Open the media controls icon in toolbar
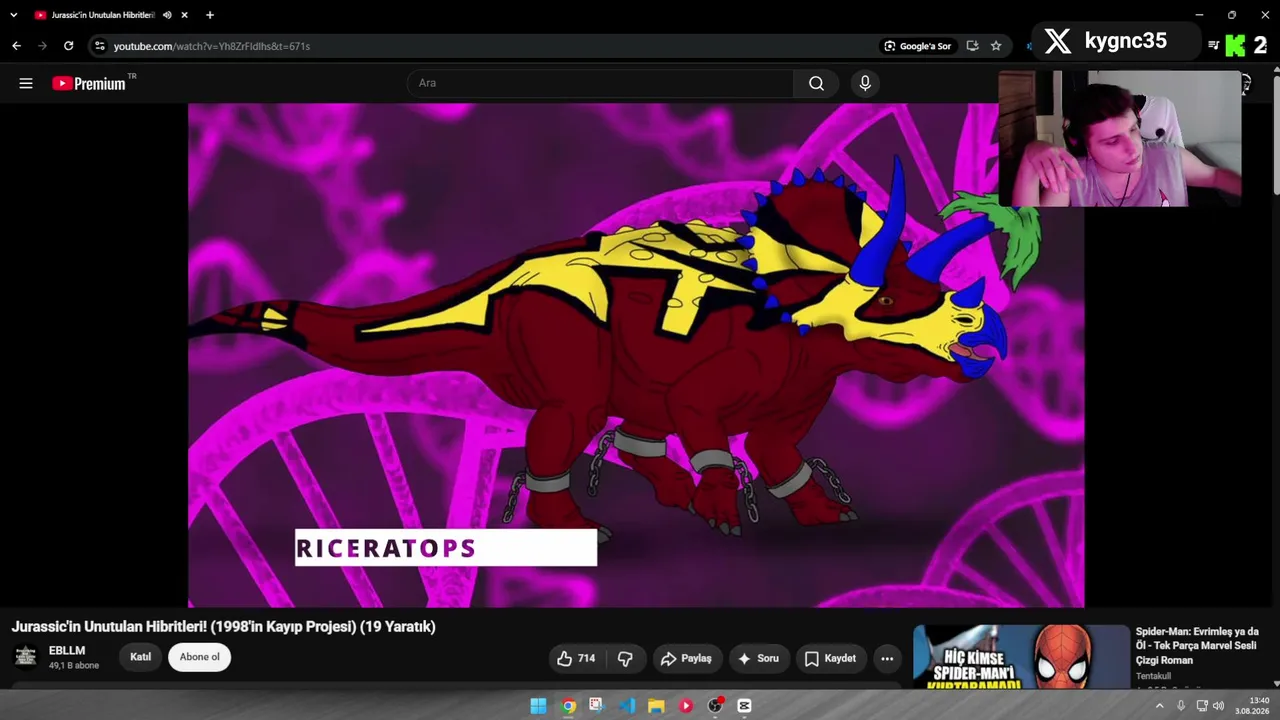This screenshot has height=720, width=1280. coord(1213,45)
